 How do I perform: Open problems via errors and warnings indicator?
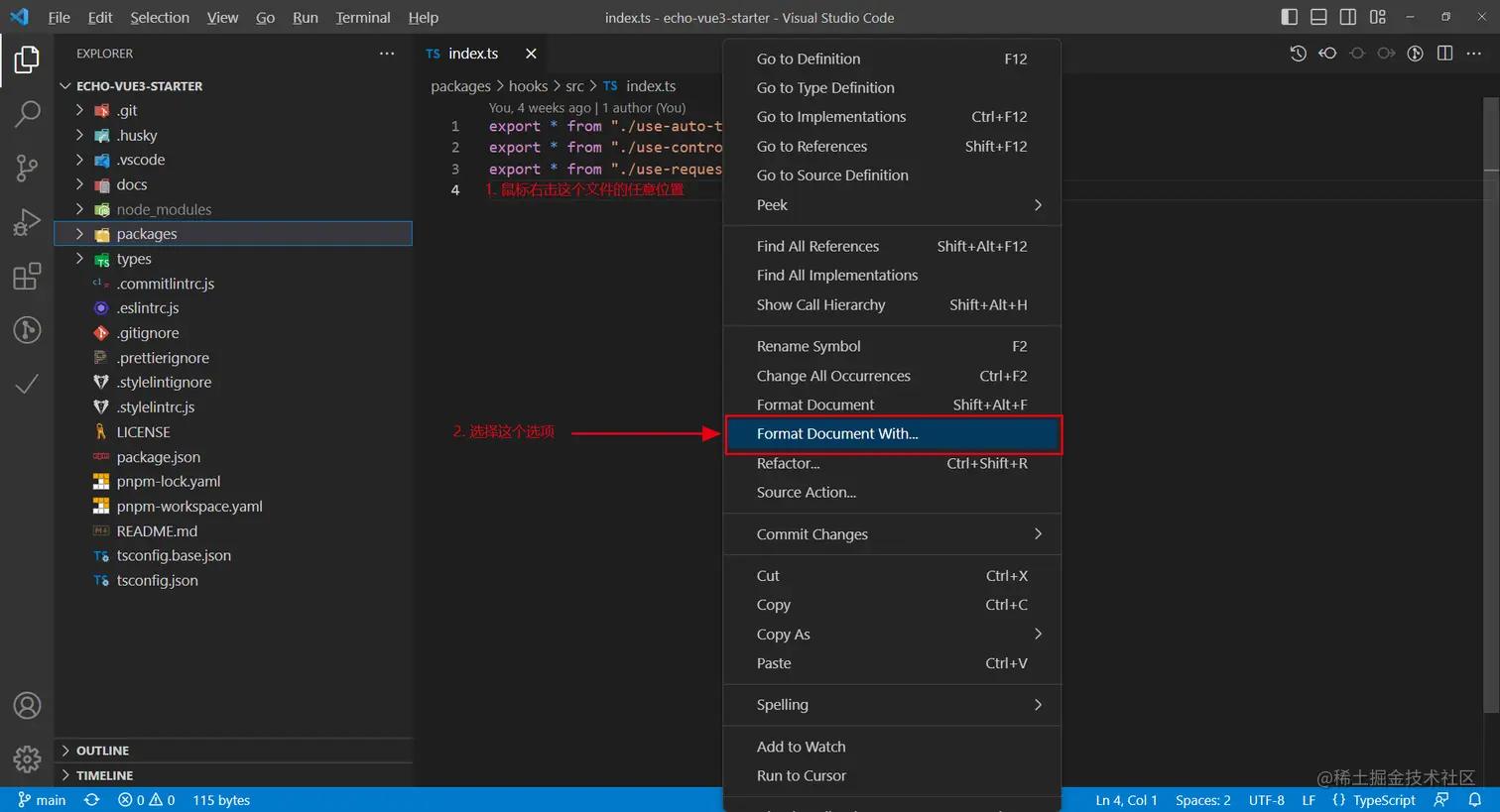pyautogui.click(x=147, y=800)
